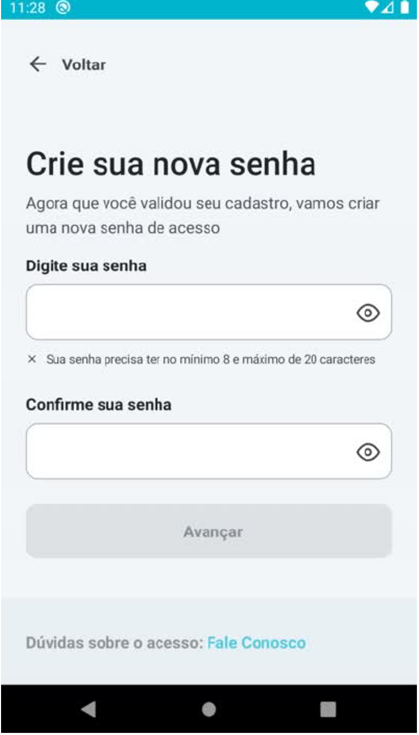Image resolution: width=419 pixels, height=735 pixels.
Task: Tap the Avançar button
Action: 209,531
